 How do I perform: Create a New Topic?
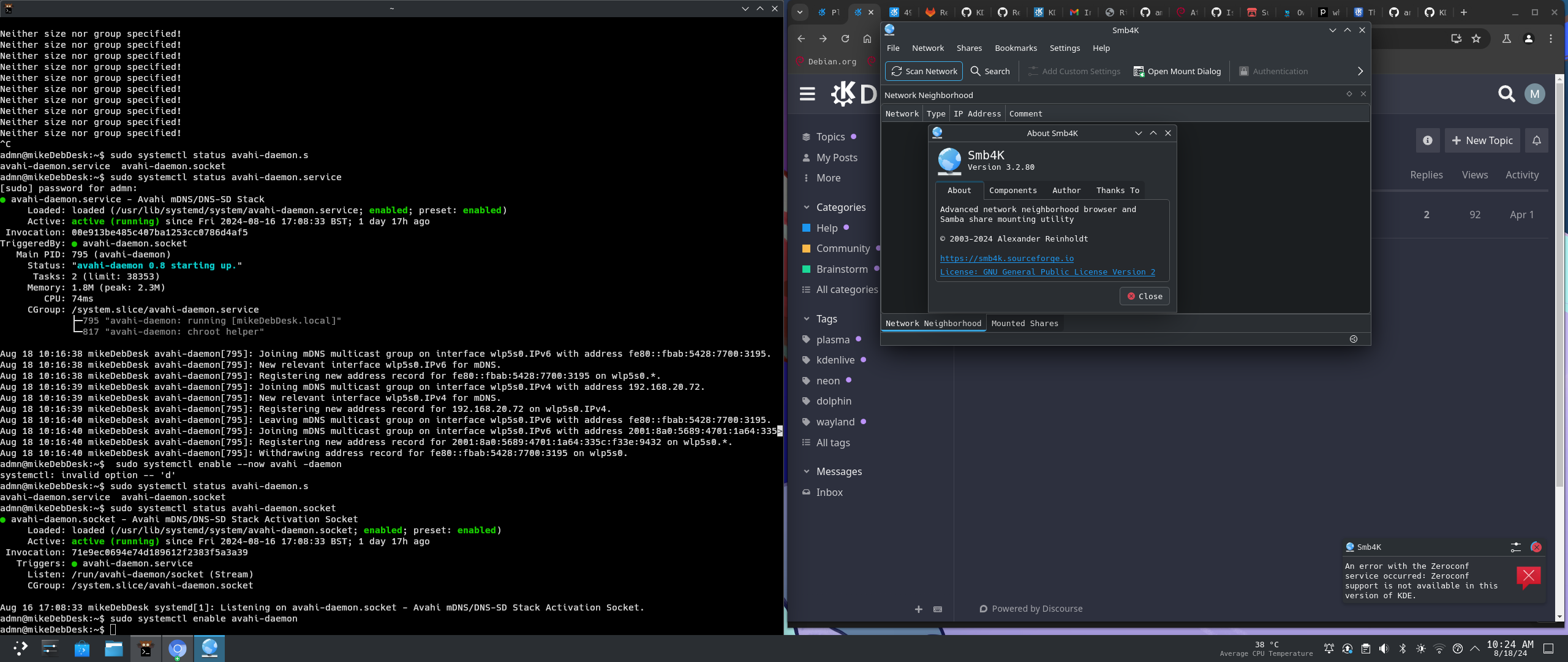pos(1482,140)
